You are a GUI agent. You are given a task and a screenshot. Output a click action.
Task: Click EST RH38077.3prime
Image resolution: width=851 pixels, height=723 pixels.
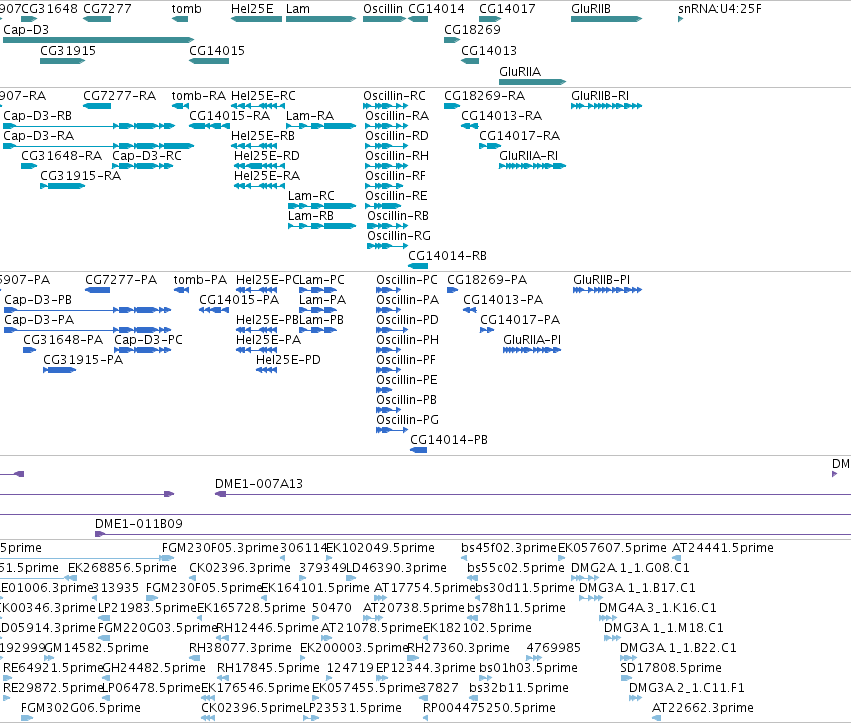coord(240,648)
